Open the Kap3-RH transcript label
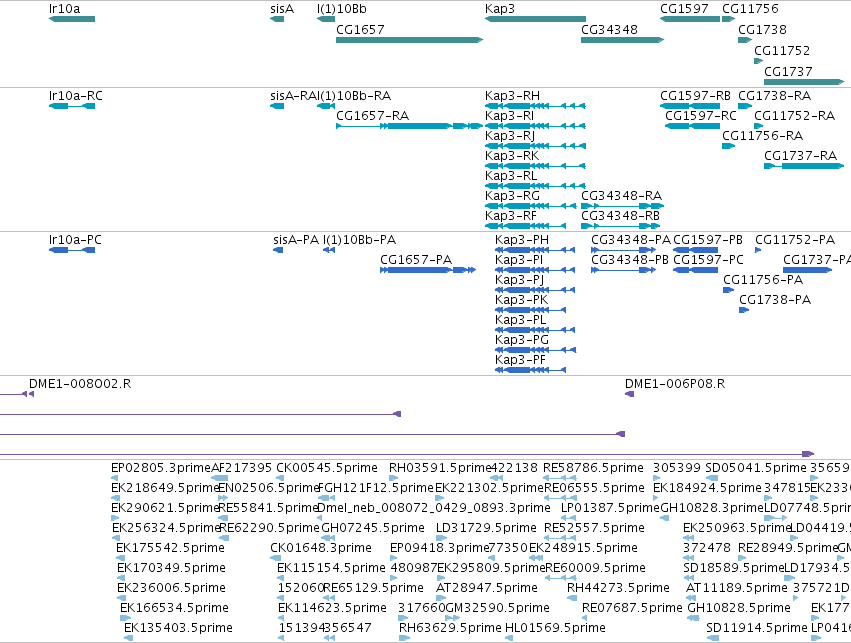This screenshot has width=851, height=643. click(x=512, y=96)
